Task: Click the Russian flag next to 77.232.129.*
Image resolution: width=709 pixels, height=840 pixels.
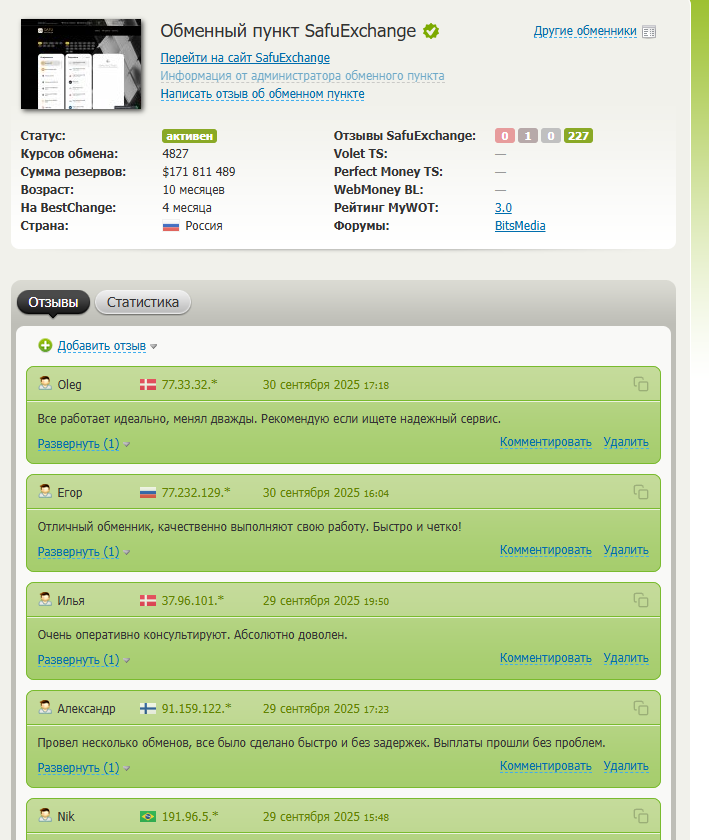Action: click(x=148, y=493)
